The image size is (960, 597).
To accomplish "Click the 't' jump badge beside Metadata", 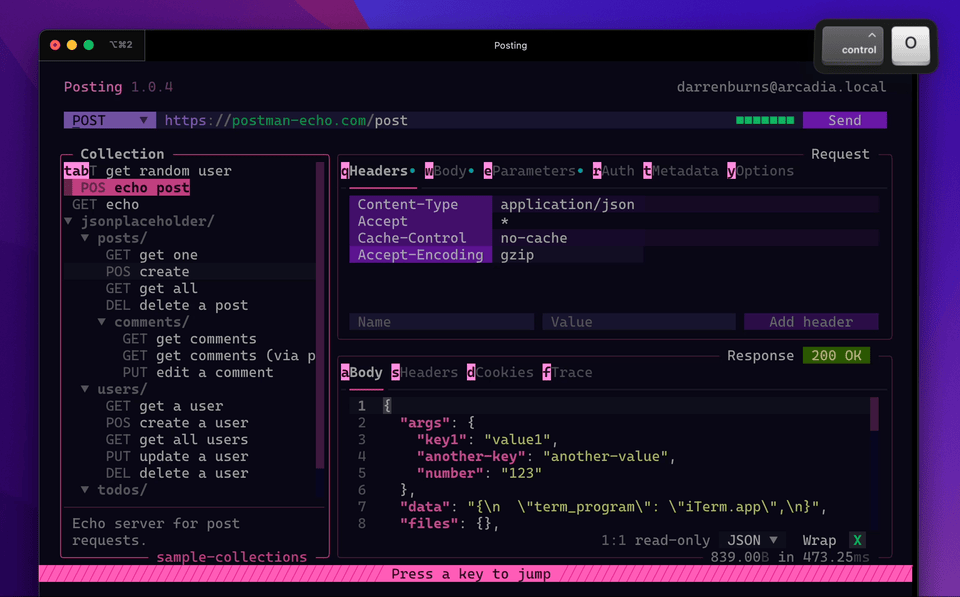I will (647, 171).
